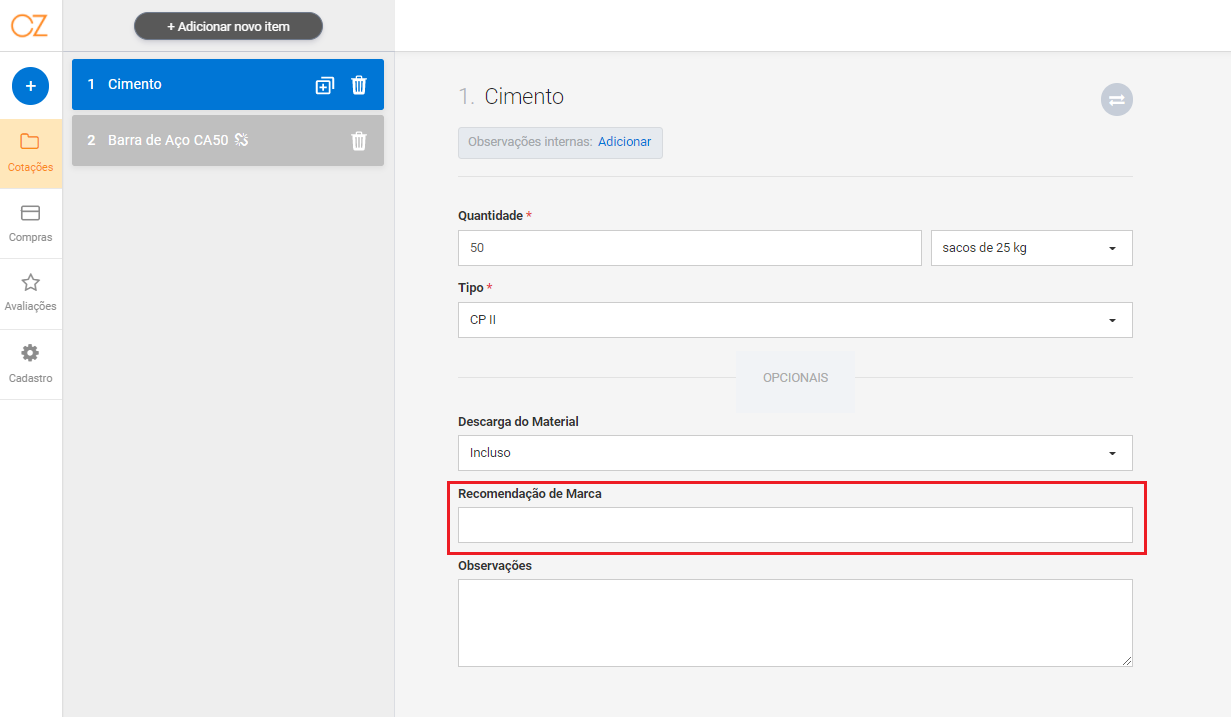1231x717 pixels.
Task: Click the swap arrows circle button
Action: tap(1116, 99)
